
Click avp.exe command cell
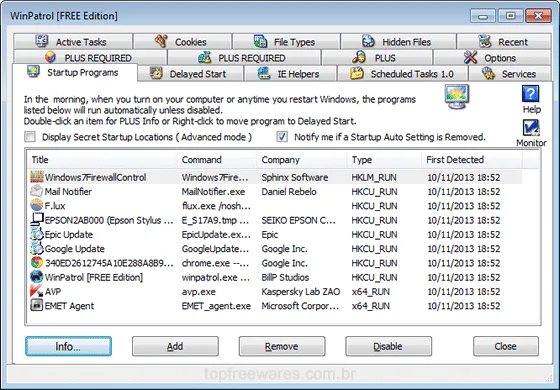(198, 292)
